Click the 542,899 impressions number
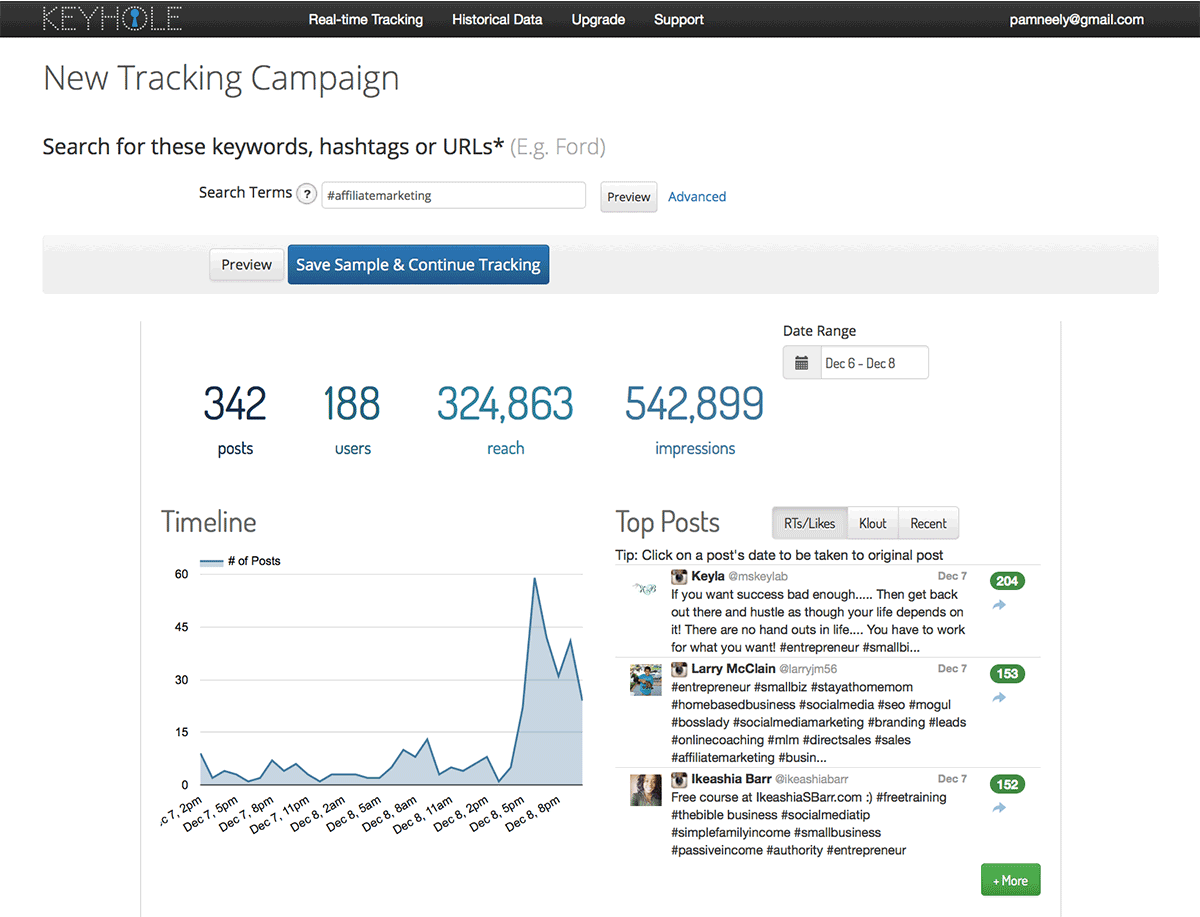 [695, 404]
